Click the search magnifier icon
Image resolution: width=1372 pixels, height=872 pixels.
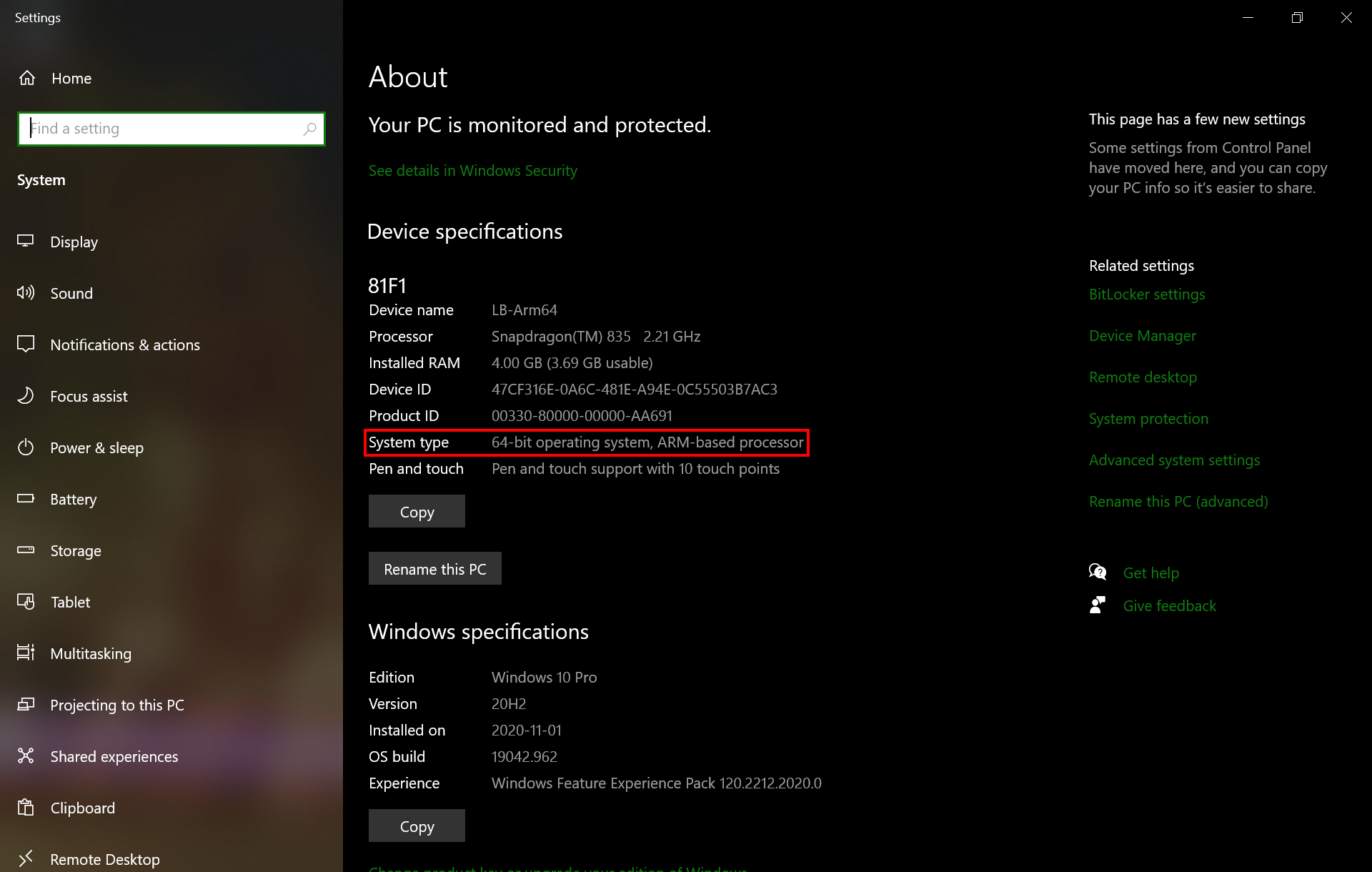pos(309,129)
